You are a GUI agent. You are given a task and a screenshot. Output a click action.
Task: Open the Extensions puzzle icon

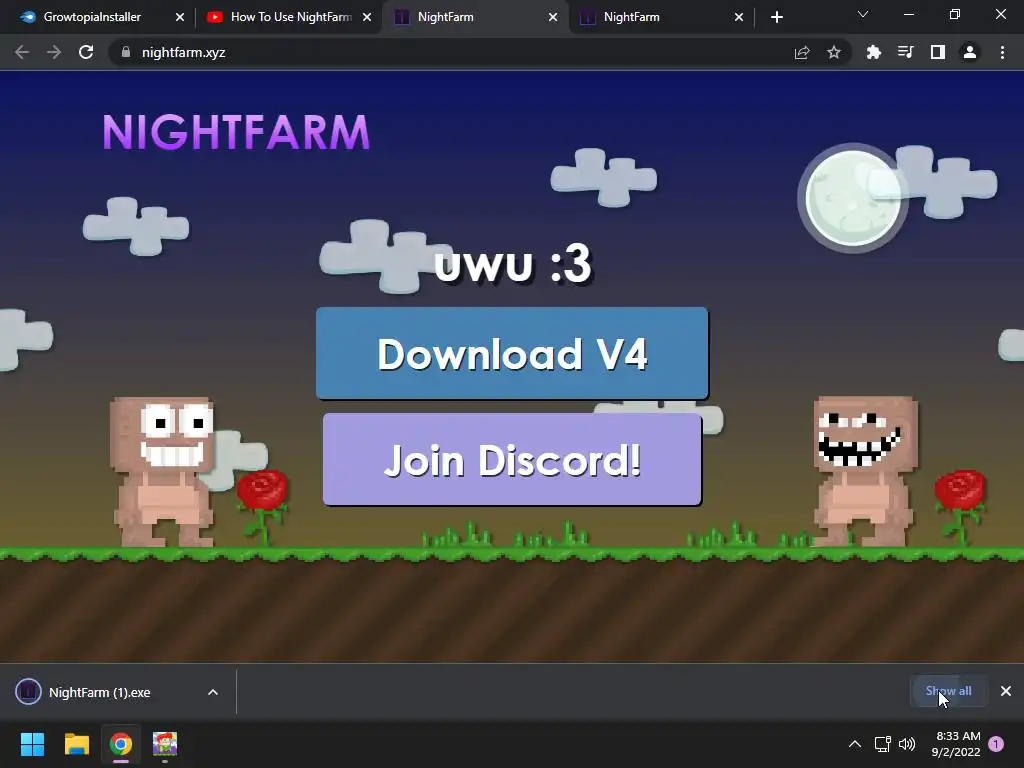tap(873, 52)
